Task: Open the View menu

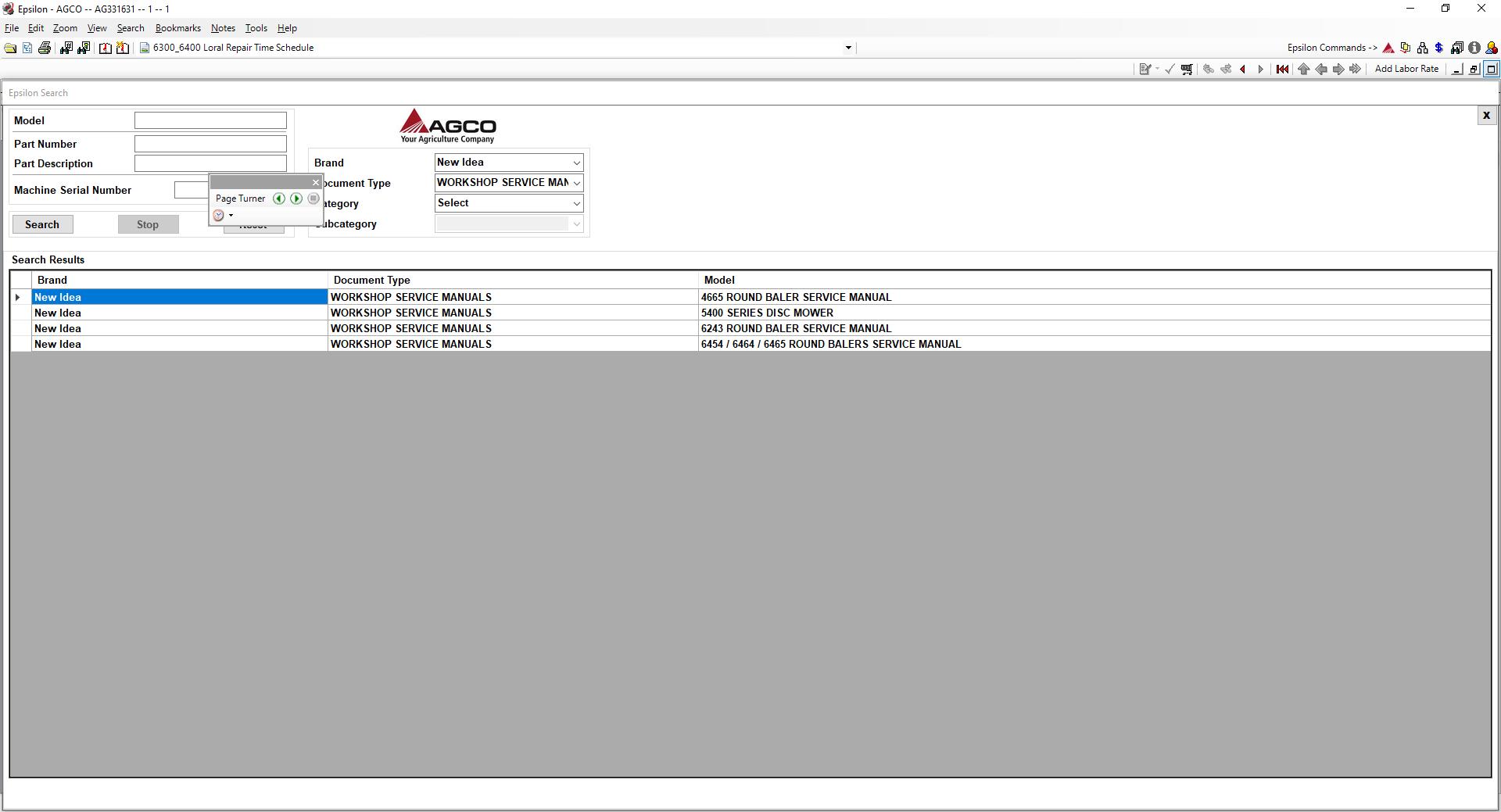Action: pyautogui.click(x=97, y=28)
